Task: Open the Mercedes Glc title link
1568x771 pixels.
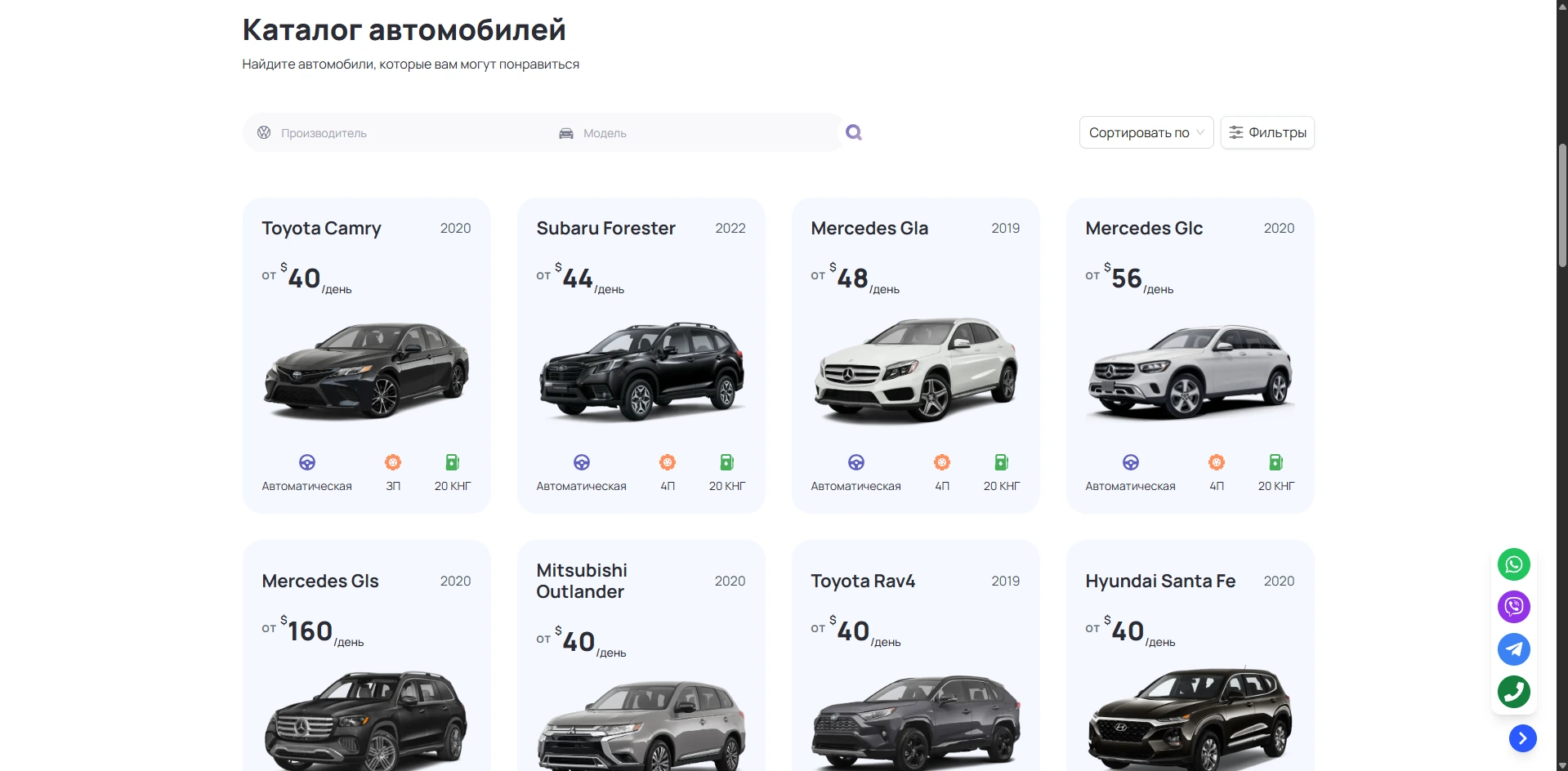Action: point(1144,229)
